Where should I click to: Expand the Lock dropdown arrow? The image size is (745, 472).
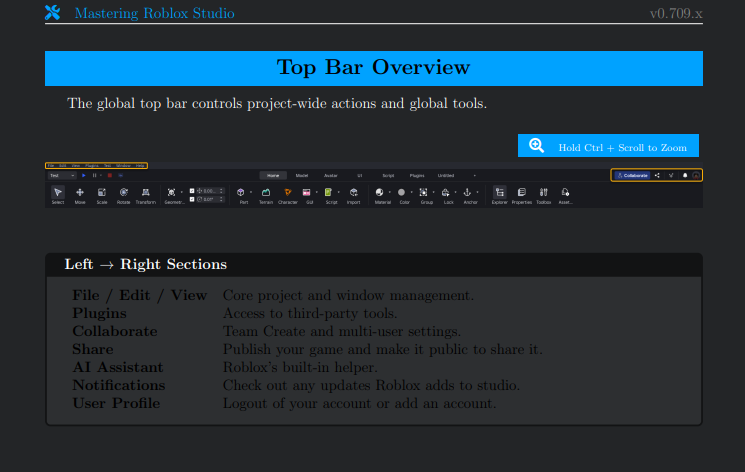tap(455, 192)
